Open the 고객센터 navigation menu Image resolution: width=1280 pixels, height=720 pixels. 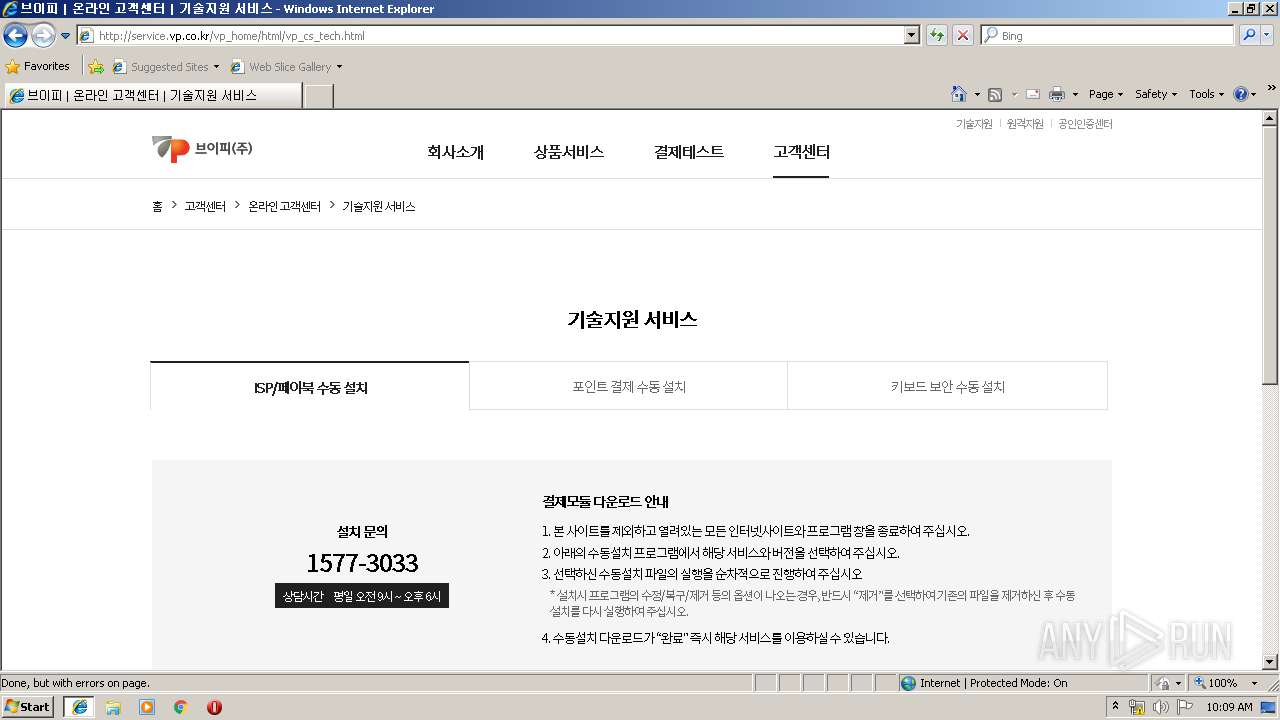(801, 152)
